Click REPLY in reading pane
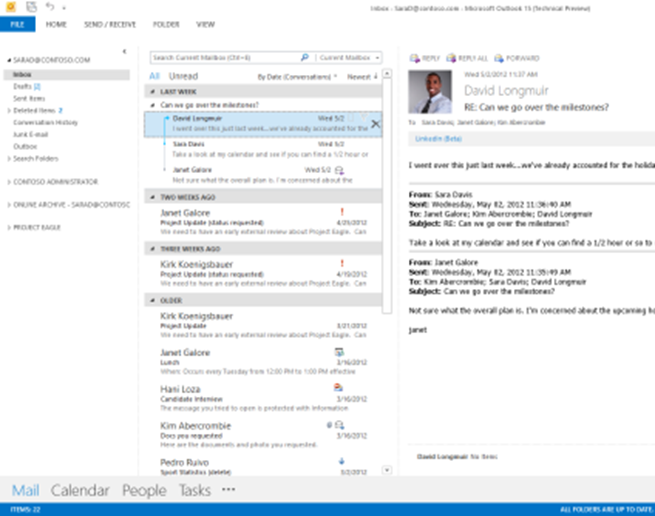Viewport: 655px width, 516px height. pyautogui.click(x=425, y=58)
